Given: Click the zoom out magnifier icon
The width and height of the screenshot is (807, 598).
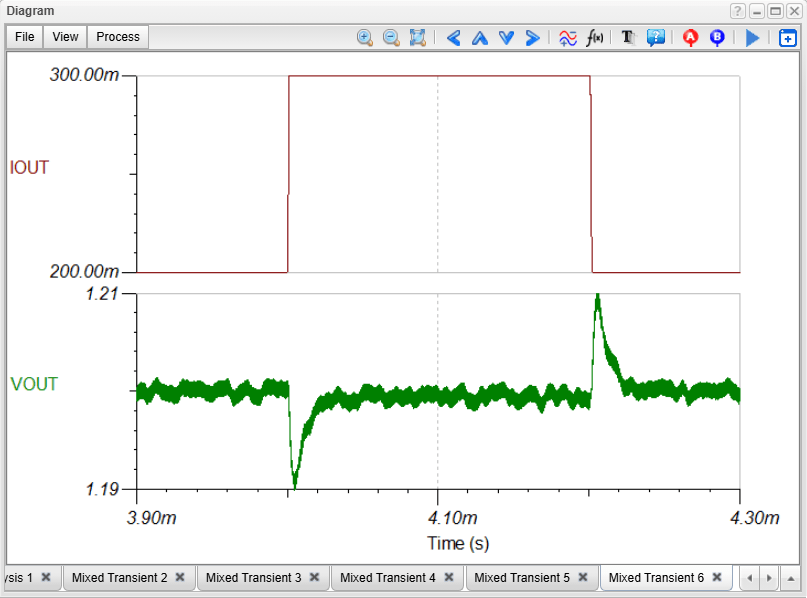Looking at the screenshot, I should [x=391, y=37].
